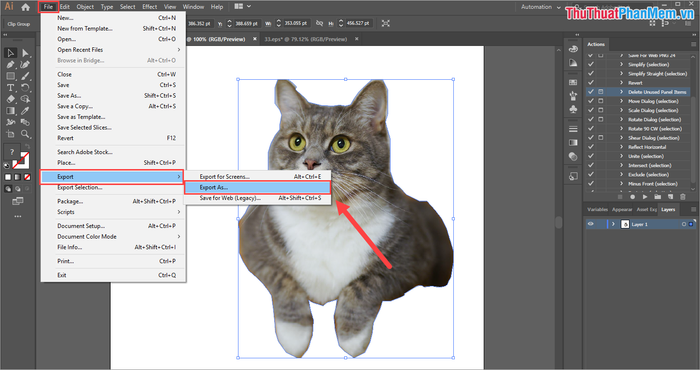Choose Save As... in File menu
This screenshot has height=370, width=700.
pyautogui.click(x=113, y=96)
